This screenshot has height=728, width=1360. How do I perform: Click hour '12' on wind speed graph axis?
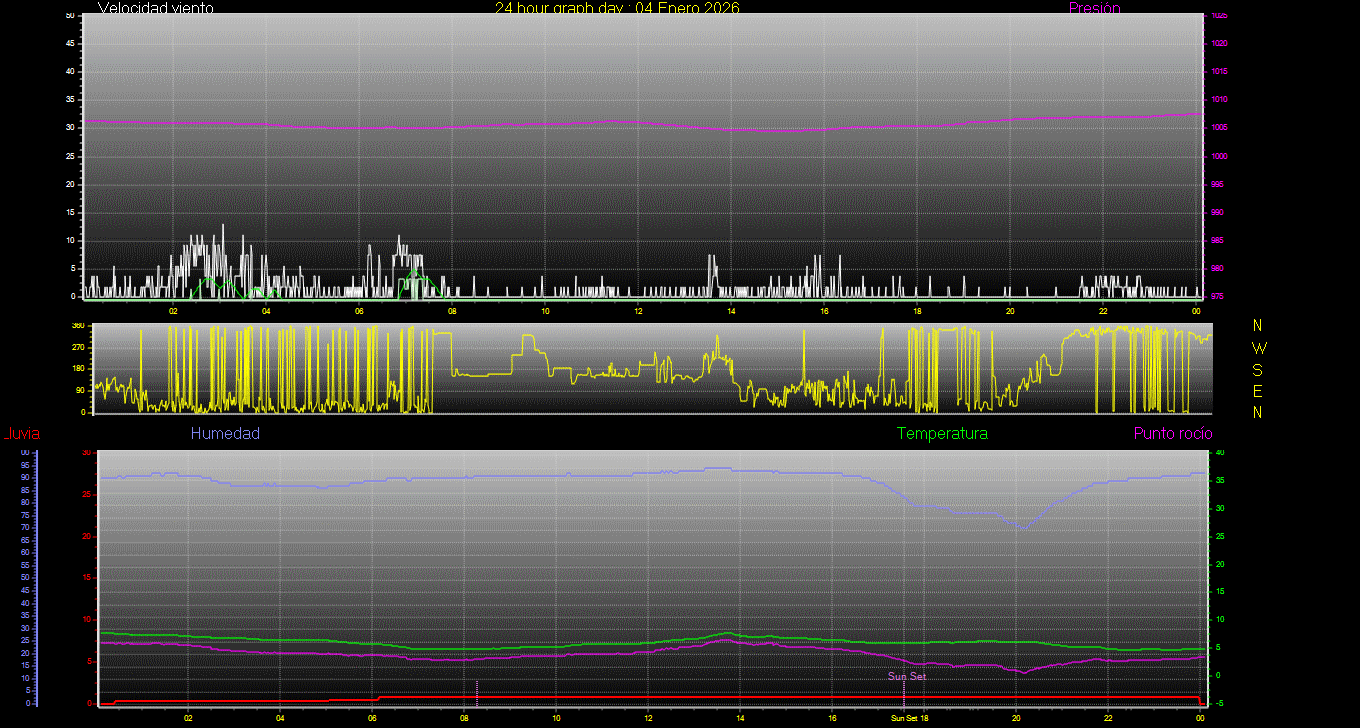point(638,311)
